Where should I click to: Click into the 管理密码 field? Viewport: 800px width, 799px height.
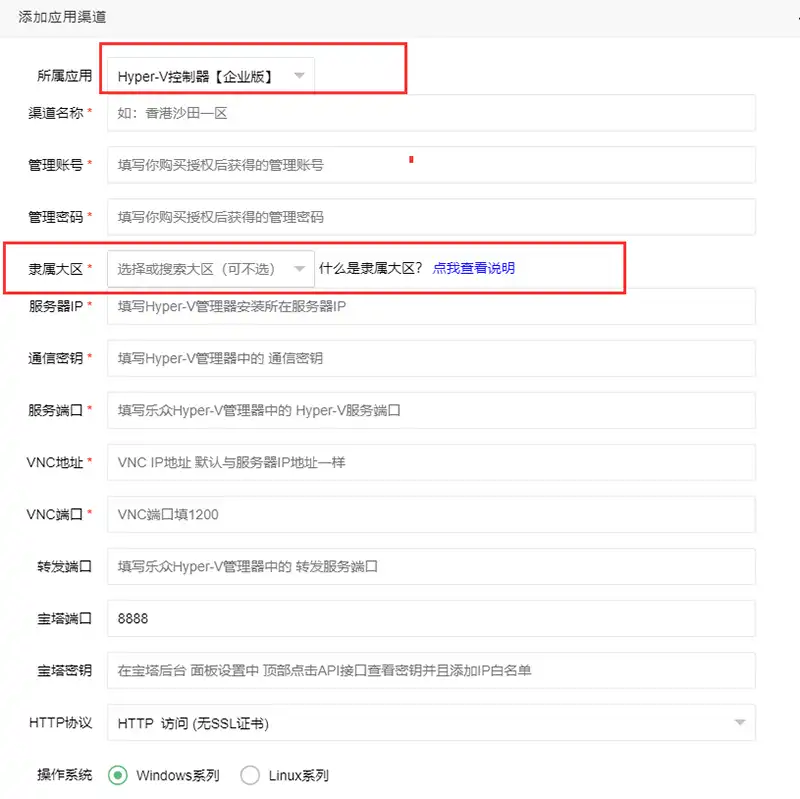click(430, 216)
